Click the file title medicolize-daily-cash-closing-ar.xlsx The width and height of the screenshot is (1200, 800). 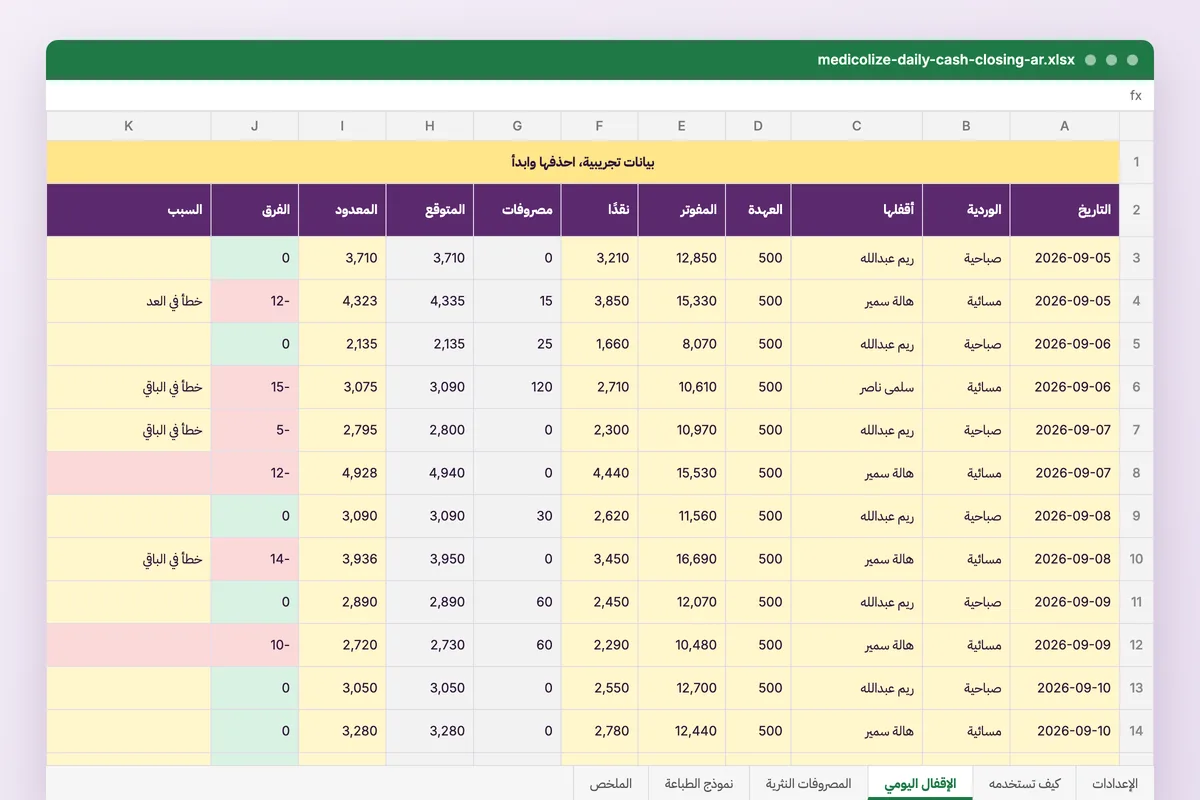pyautogui.click(x=946, y=60)
